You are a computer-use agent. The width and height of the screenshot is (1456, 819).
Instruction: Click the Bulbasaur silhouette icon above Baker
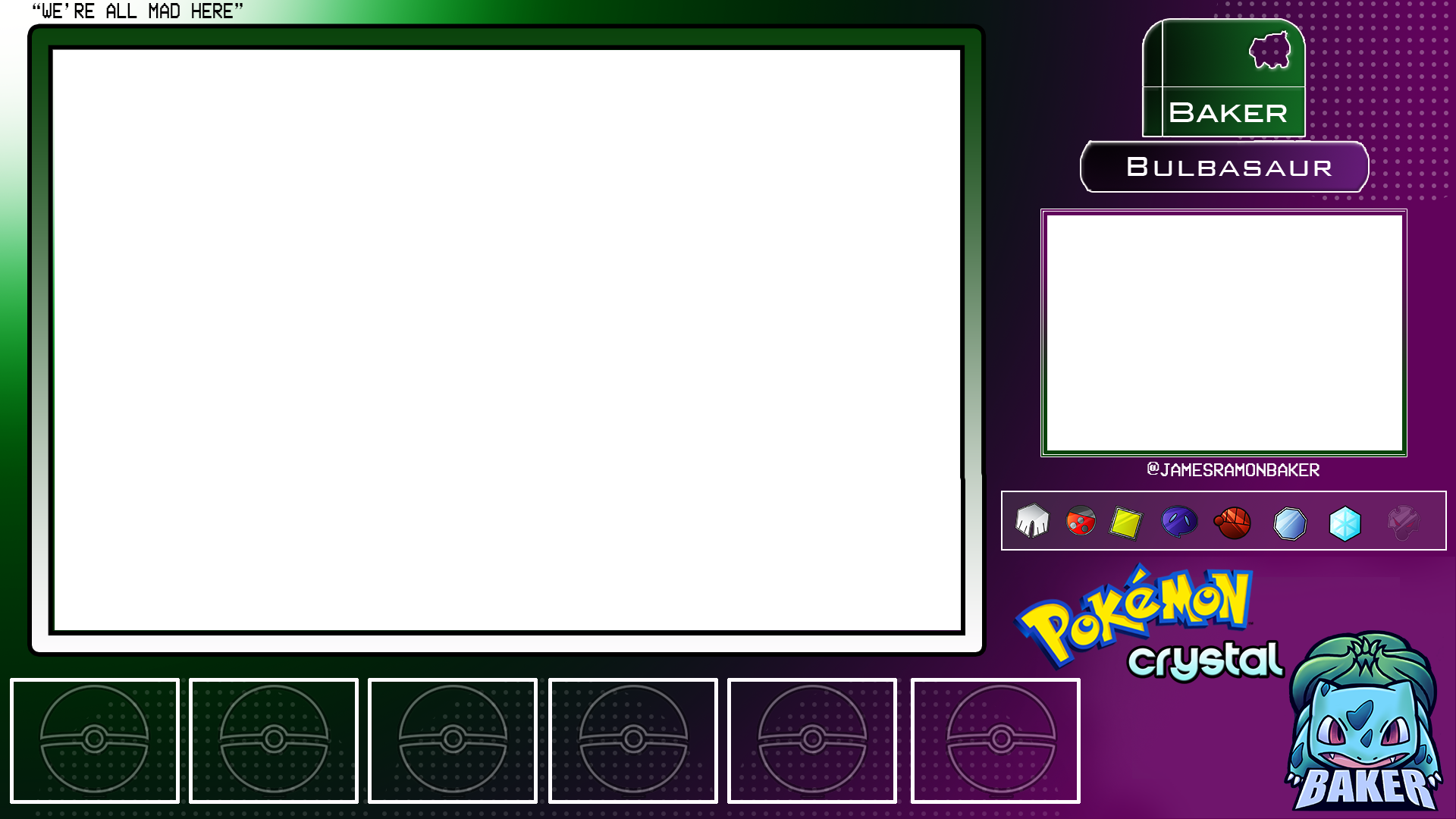click(1269, 51)
